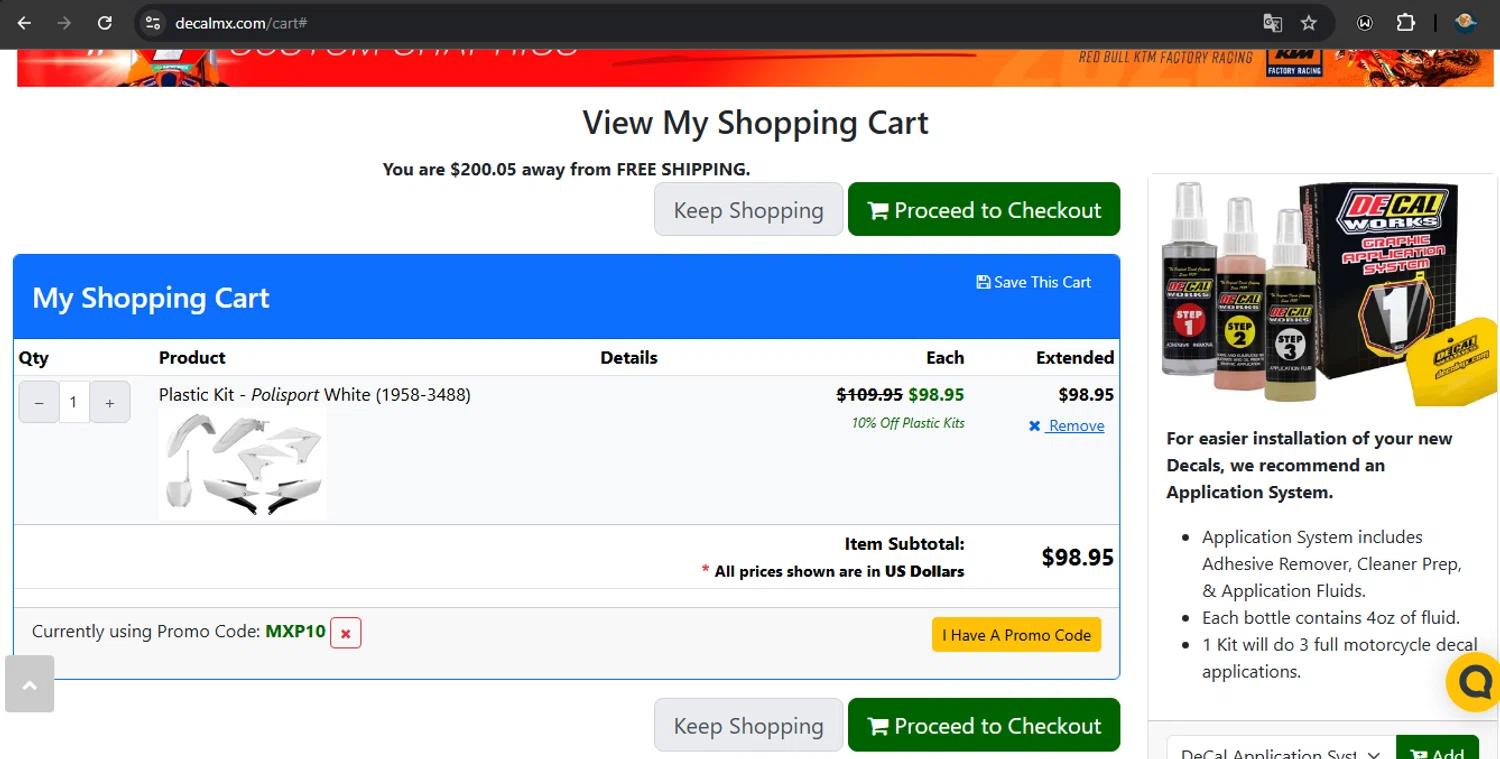The height and width of the screenshot is (759, 1500).
Task: Click the promo code text MXP10
Action: (295, 631)
